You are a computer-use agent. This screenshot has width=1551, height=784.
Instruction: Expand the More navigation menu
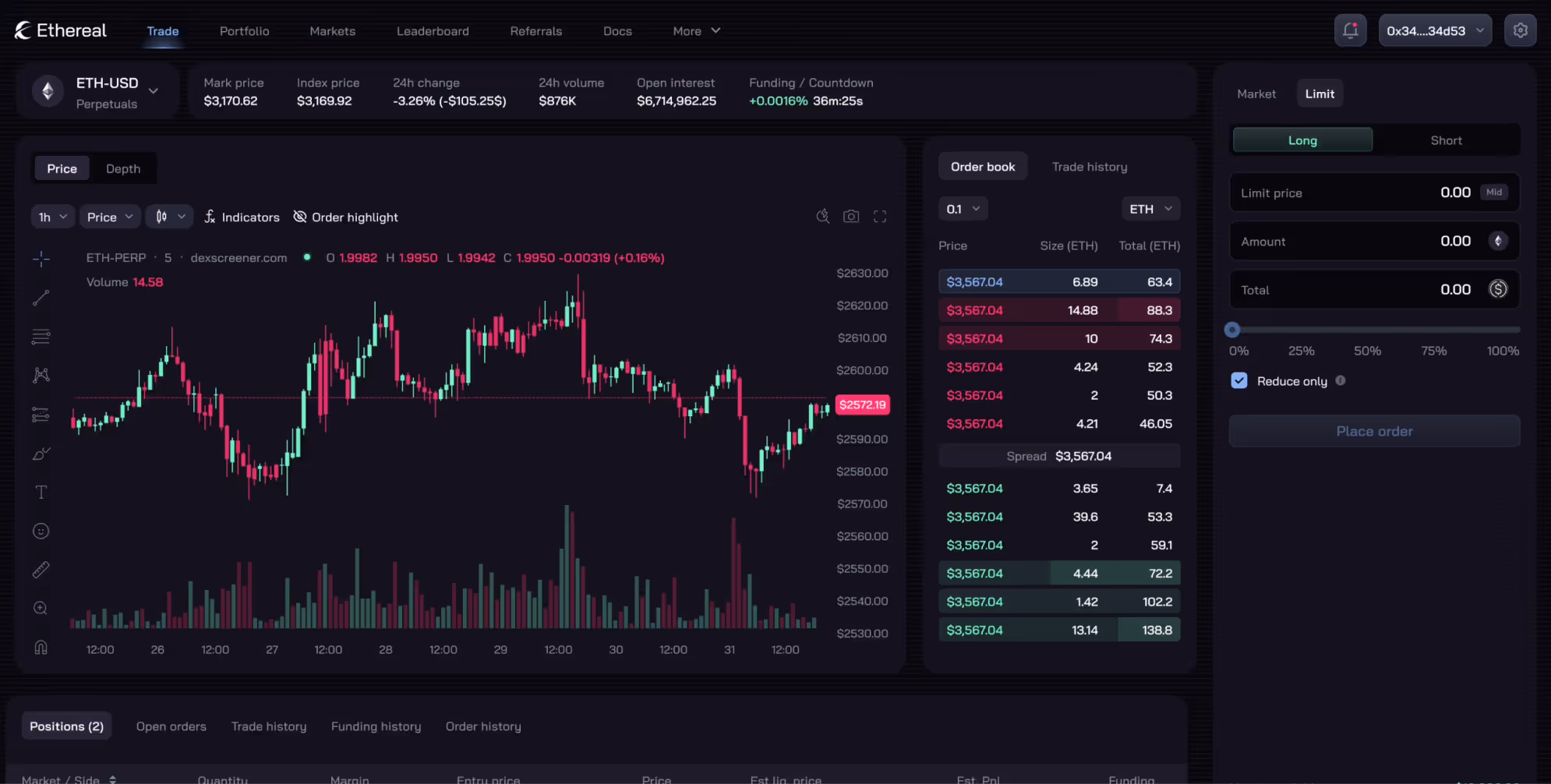point(697,31)
